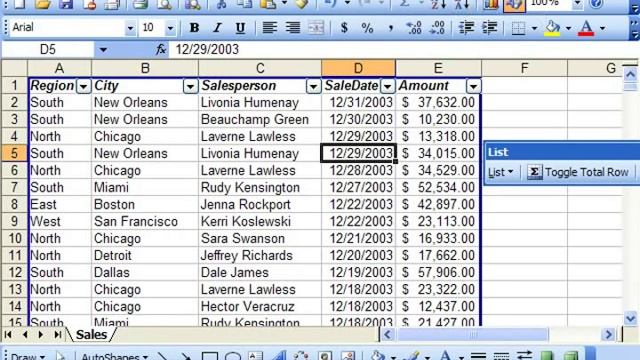Select column D header
Image resolution: width=640 pixels, height=360 pixels.
coord(358,68)
